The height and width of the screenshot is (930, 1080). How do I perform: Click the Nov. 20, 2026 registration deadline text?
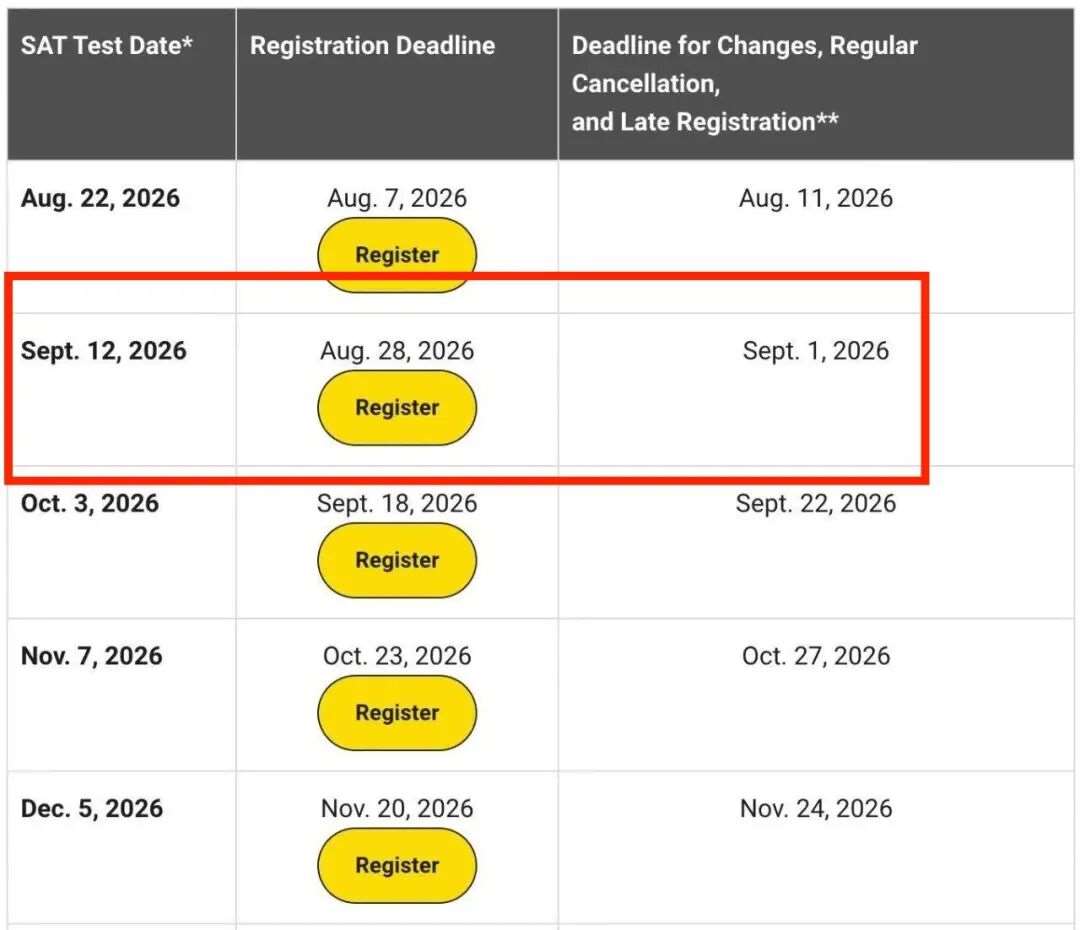point(397,809)
